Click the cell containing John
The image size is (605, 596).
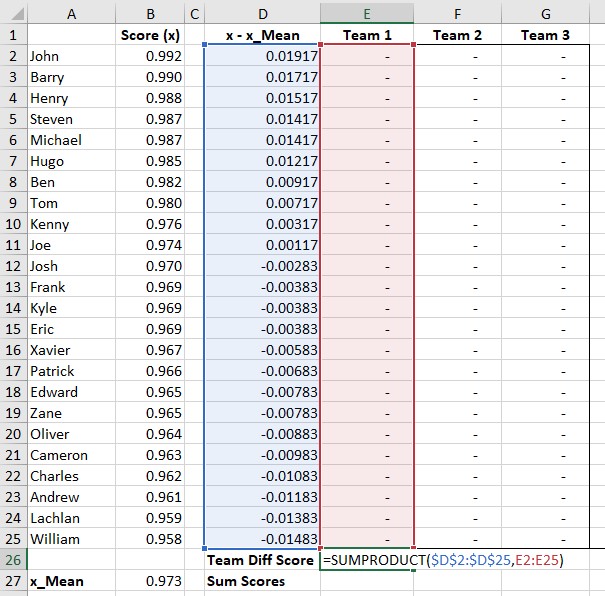tap(71, 56)
